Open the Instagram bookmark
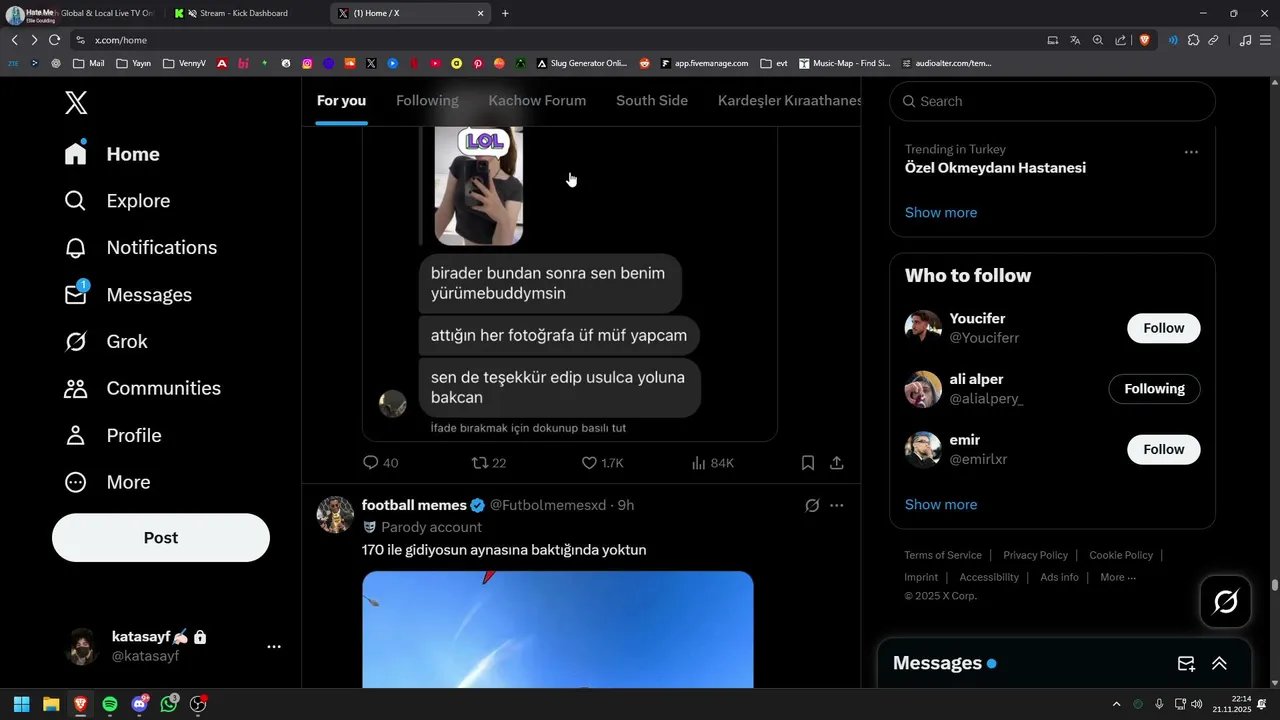 pos(308,63)
